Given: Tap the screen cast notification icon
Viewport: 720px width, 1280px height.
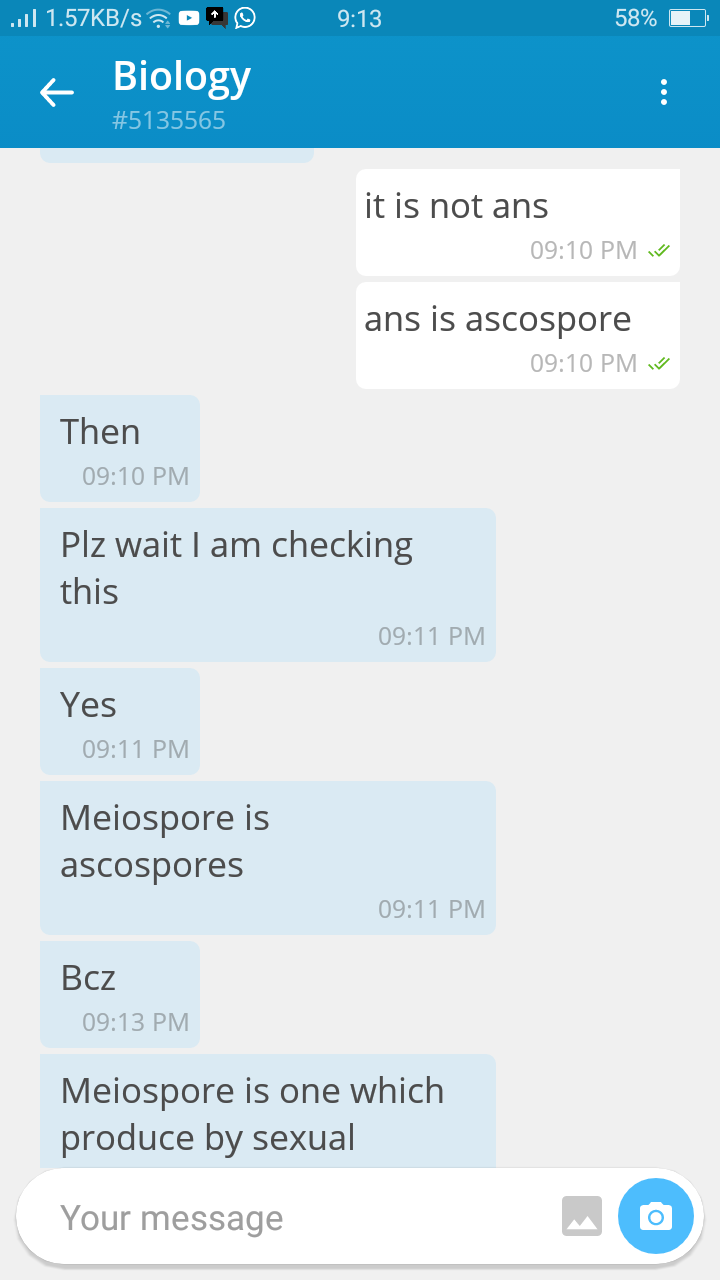Looking at the screenshot, I should (x=216, y=16).
